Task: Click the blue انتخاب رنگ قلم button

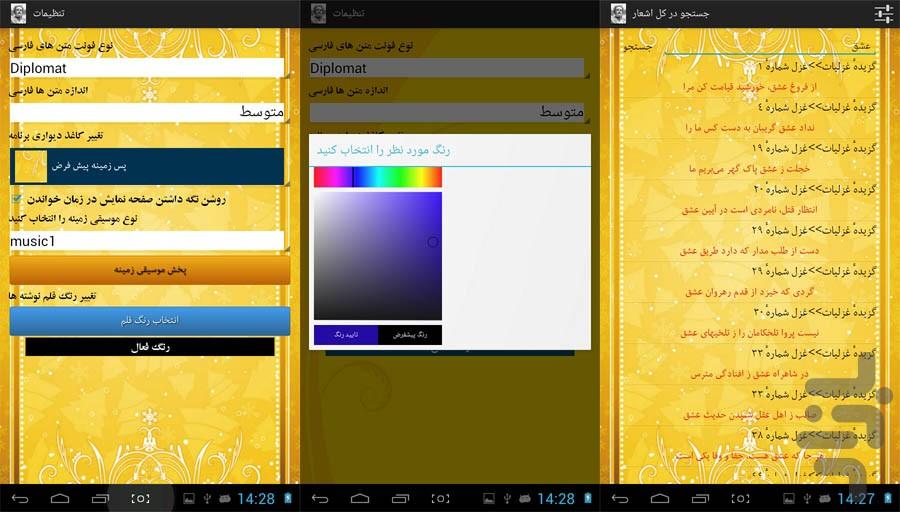Action: point(150,320)
